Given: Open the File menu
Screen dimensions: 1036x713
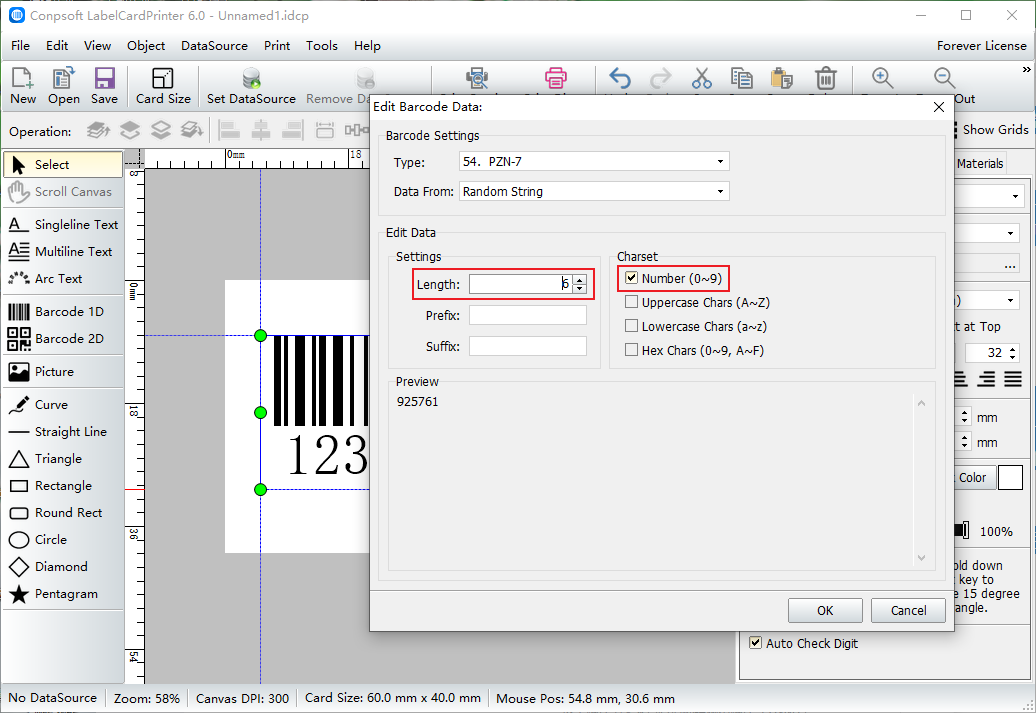Looking at the screenshot, I should tap(20, 46).
